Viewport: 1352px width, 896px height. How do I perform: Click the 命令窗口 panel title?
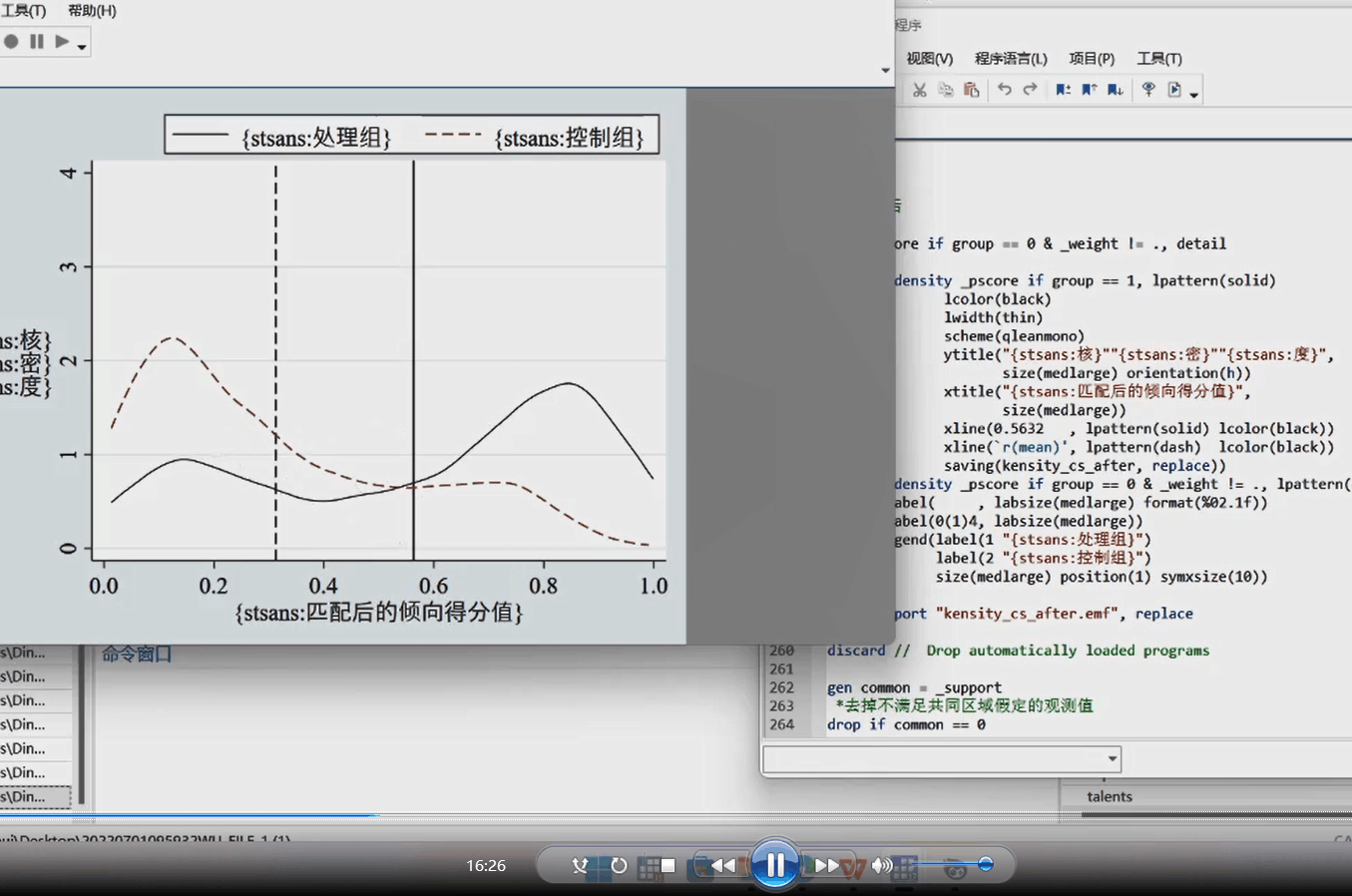(x=137, y=655)
